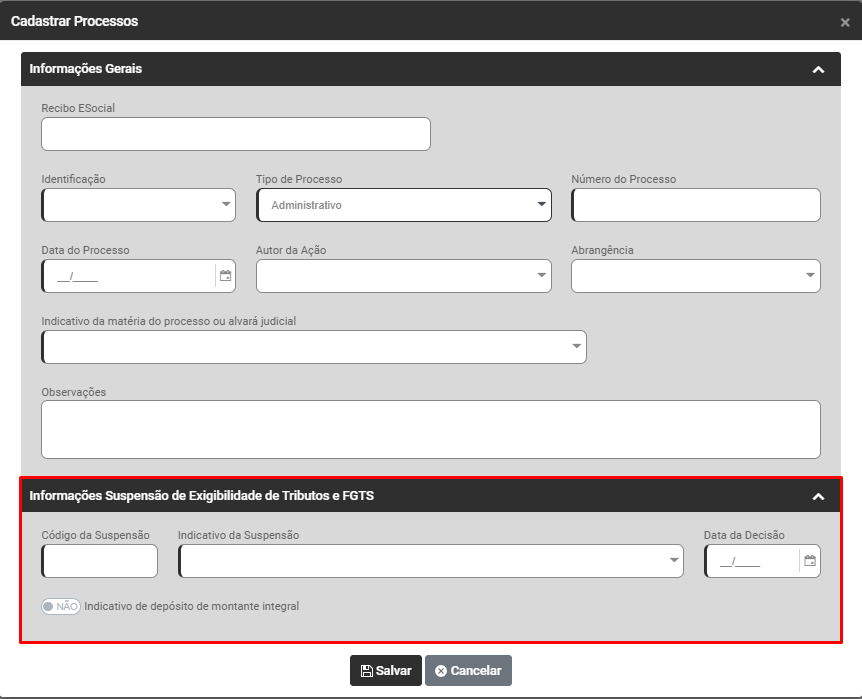Expand the Tipo de Processo dropdown
Viewport: 862px width, 699px height.
tap(404, 205)
